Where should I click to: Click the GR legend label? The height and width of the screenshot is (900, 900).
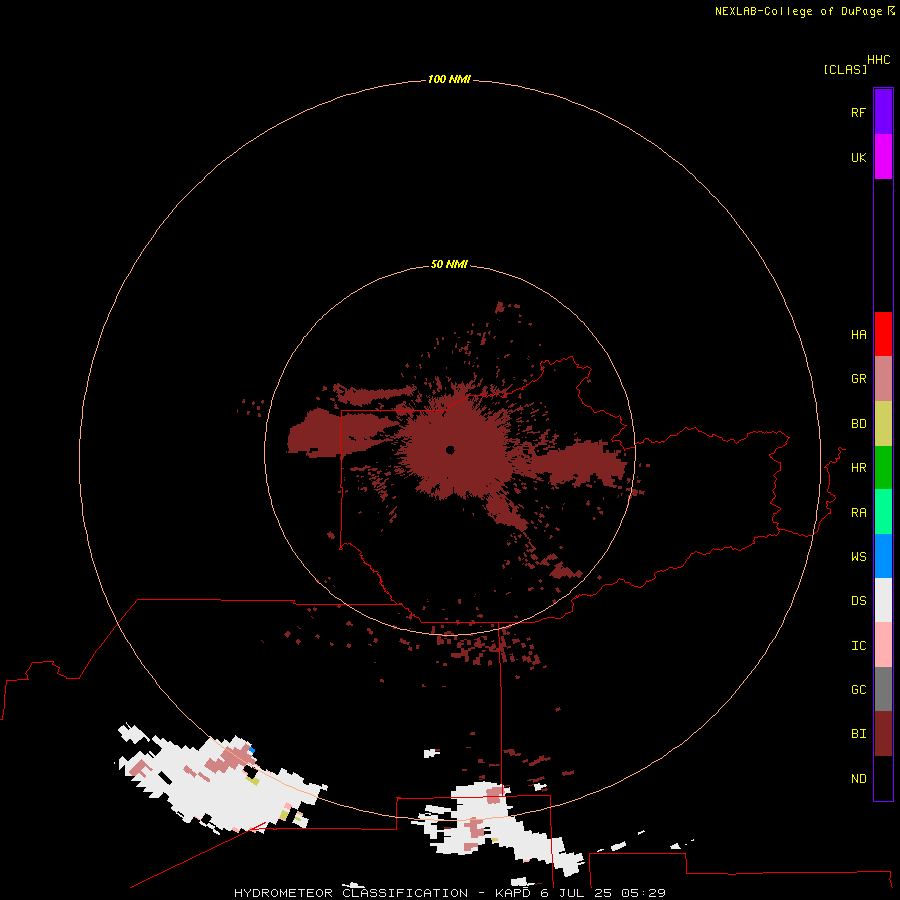click(x=858, y=379)
